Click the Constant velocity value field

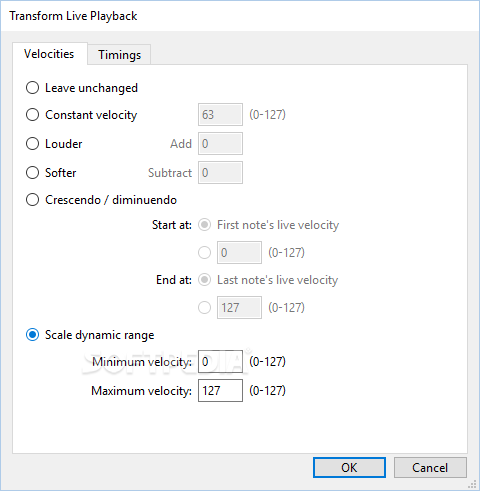coord(220,115)
